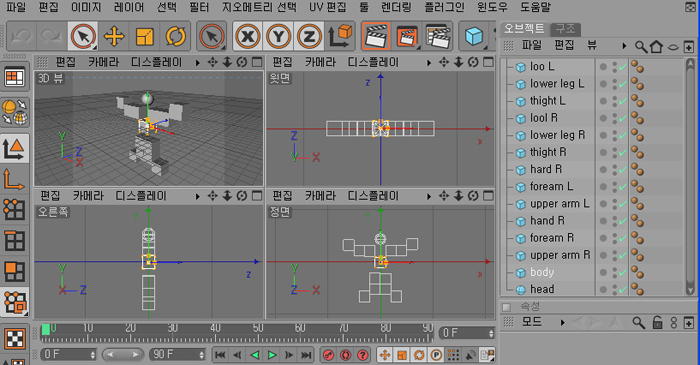Toggle green checkmark of foream L

623,187
